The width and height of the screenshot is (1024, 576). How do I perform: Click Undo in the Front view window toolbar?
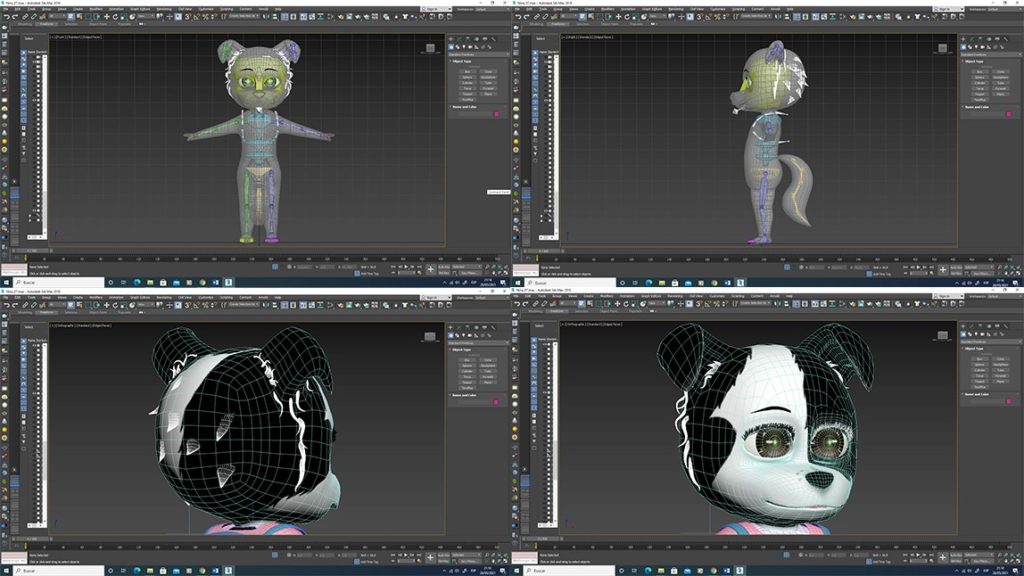coord(5,17)
